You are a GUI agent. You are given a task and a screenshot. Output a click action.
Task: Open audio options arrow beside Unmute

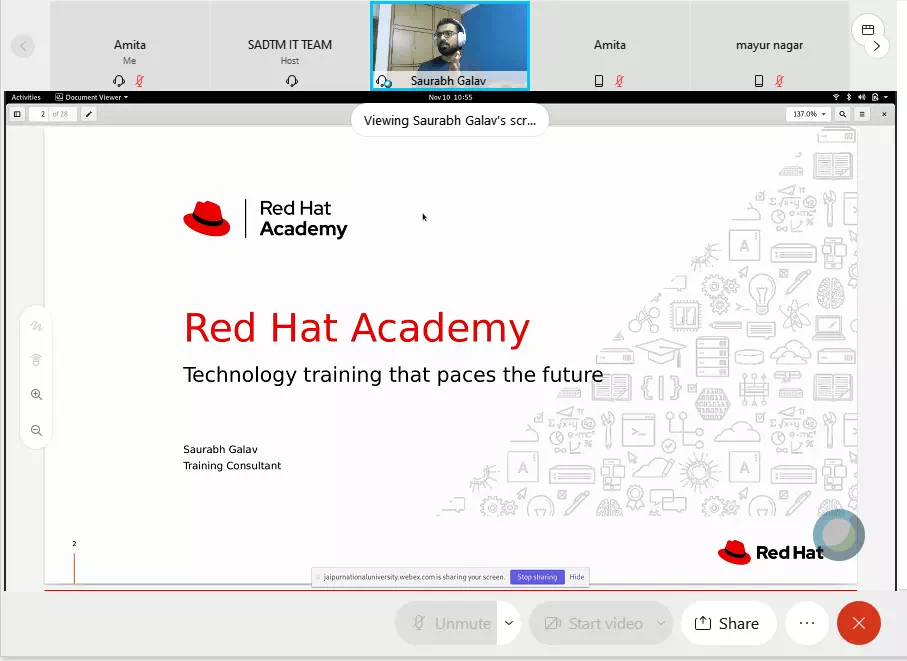509,623
